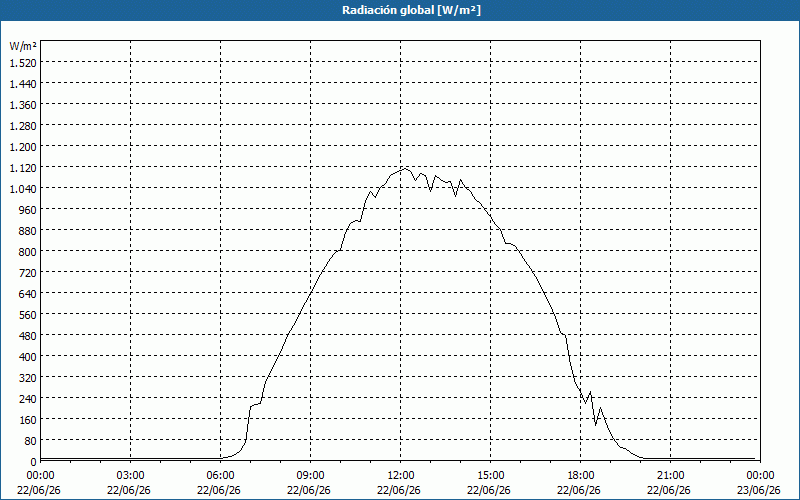Click the 1.120 y-axis value label
Screen dimensions: 800x500
click(23, 168)
